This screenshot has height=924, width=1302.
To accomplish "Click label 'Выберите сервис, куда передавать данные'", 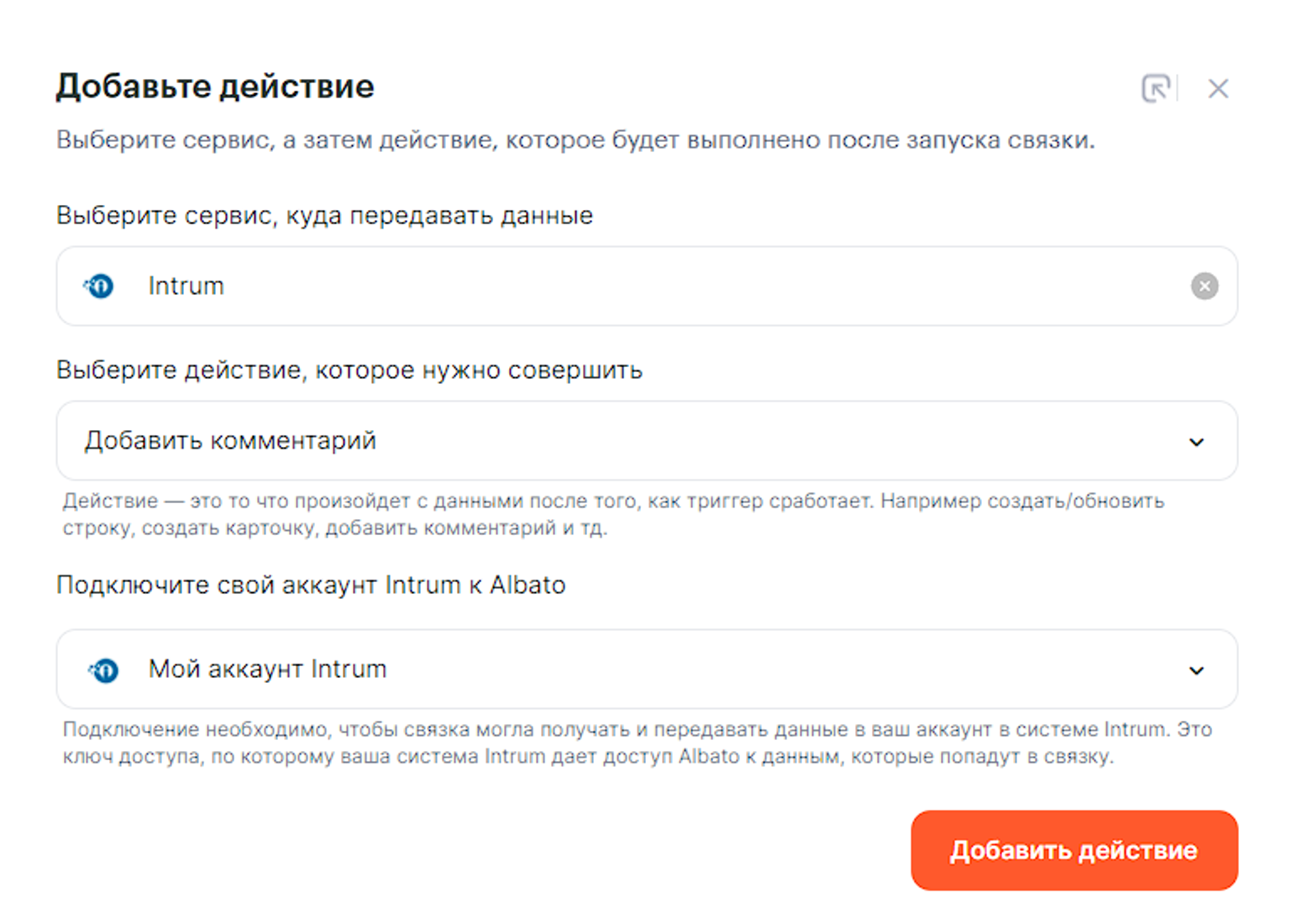I will click(x=324, y=216).
